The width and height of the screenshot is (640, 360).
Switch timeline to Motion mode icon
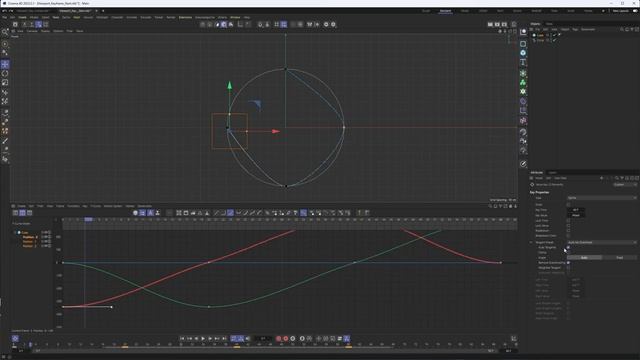(x=29, y=213)
